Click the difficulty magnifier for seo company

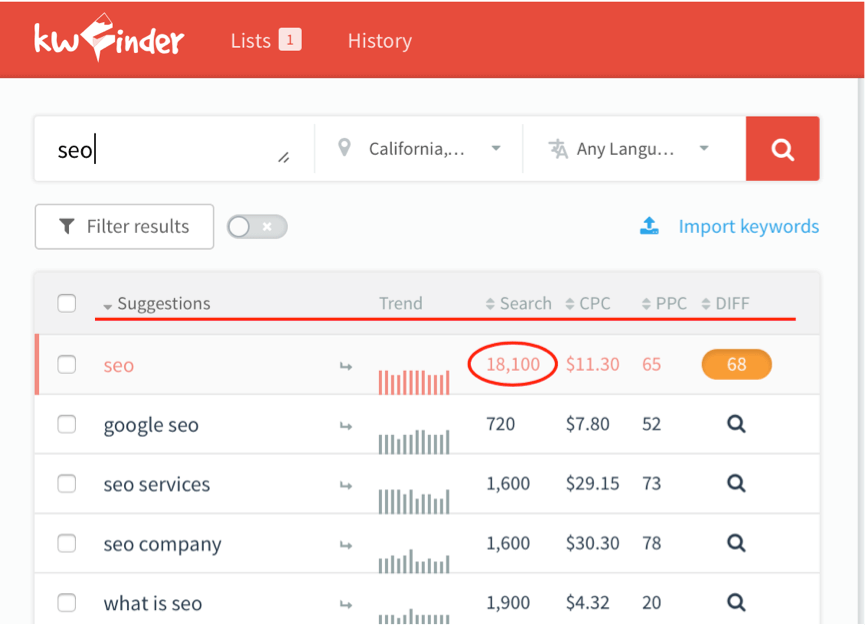736,543
